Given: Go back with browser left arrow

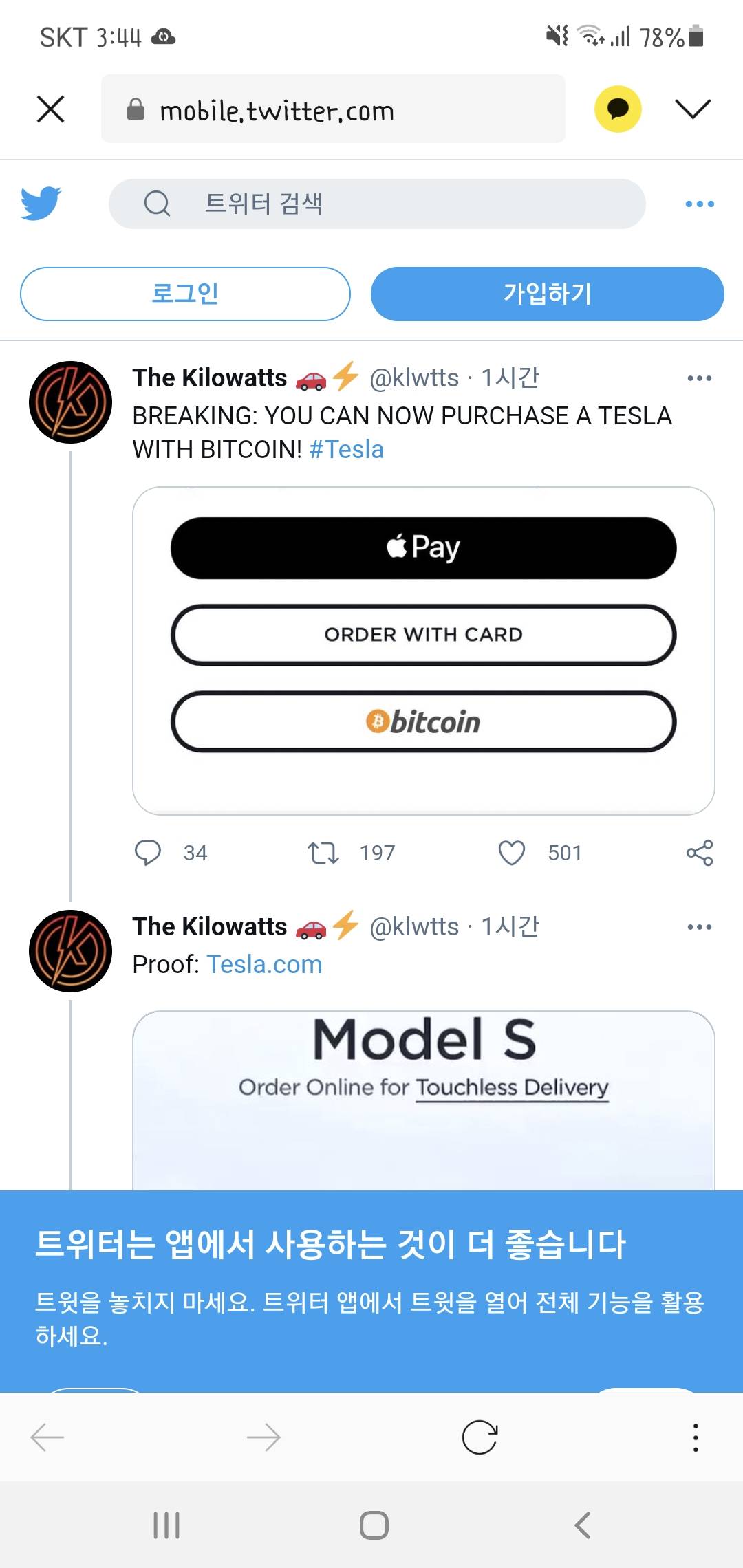Looking at the screenshot, I should [x=47, y=1437].
